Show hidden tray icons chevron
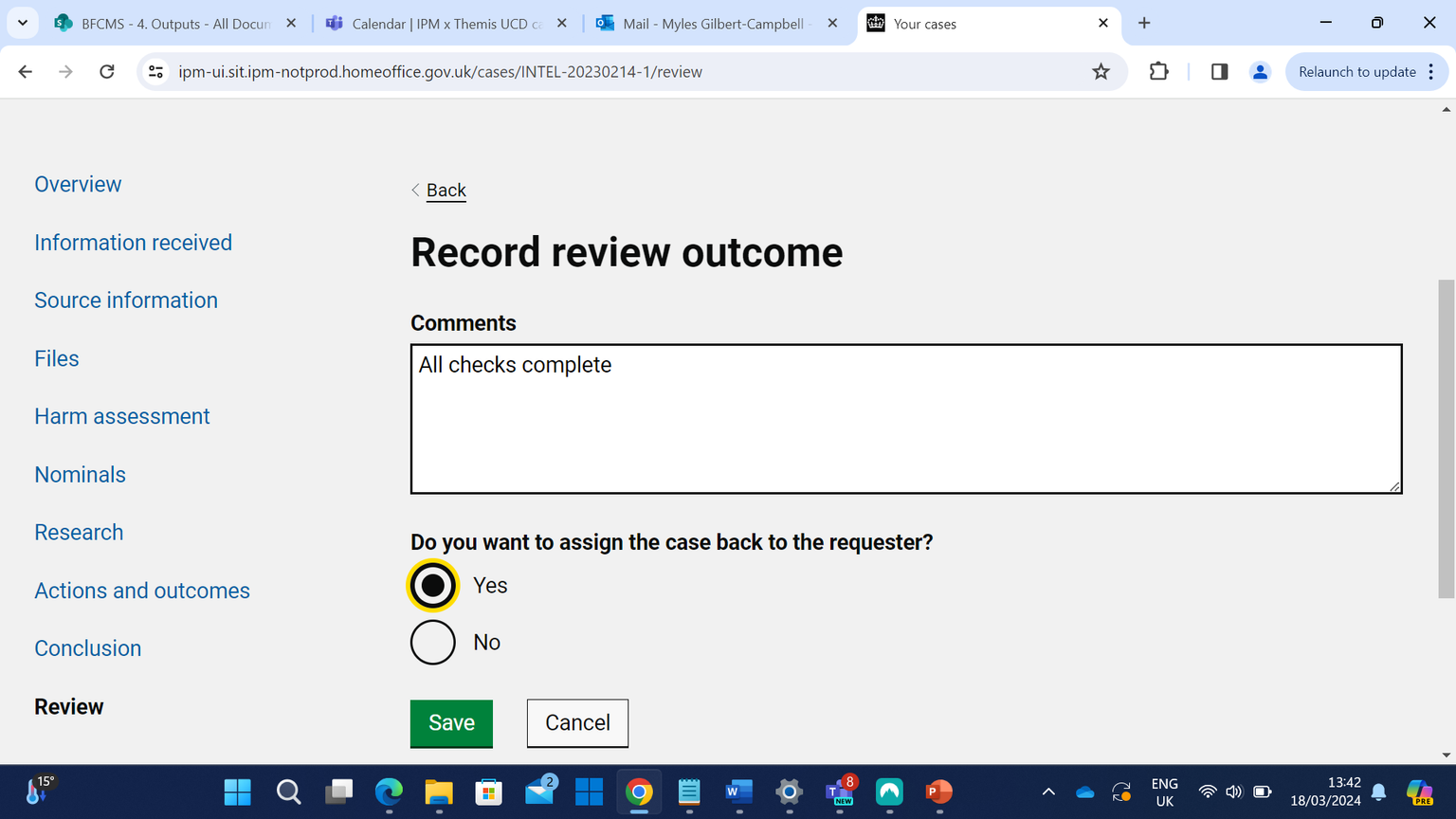The image size is (1456, 819). (1048, 792)
